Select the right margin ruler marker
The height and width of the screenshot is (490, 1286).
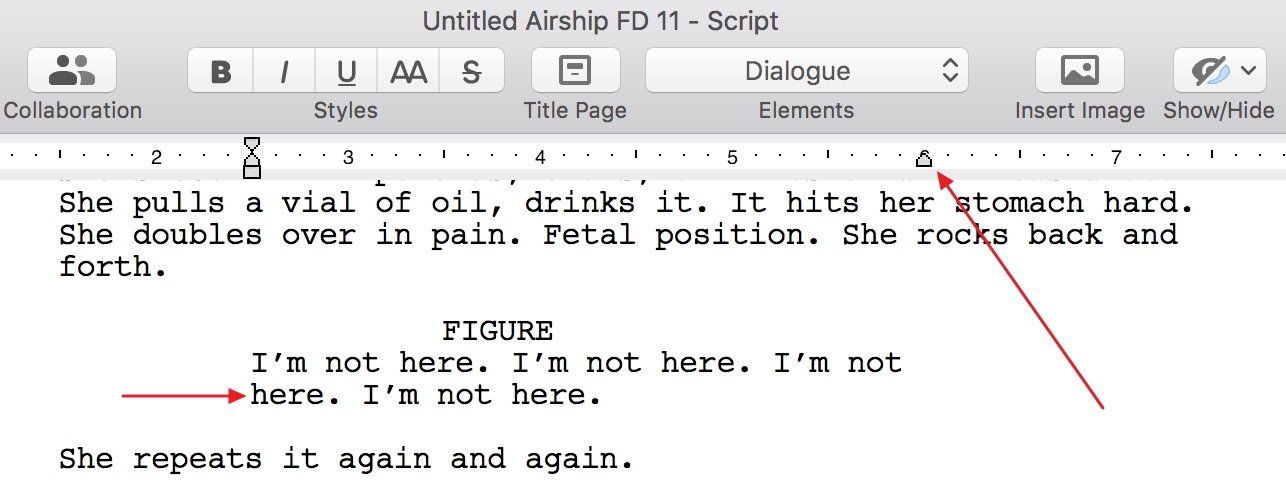[924, 158]
